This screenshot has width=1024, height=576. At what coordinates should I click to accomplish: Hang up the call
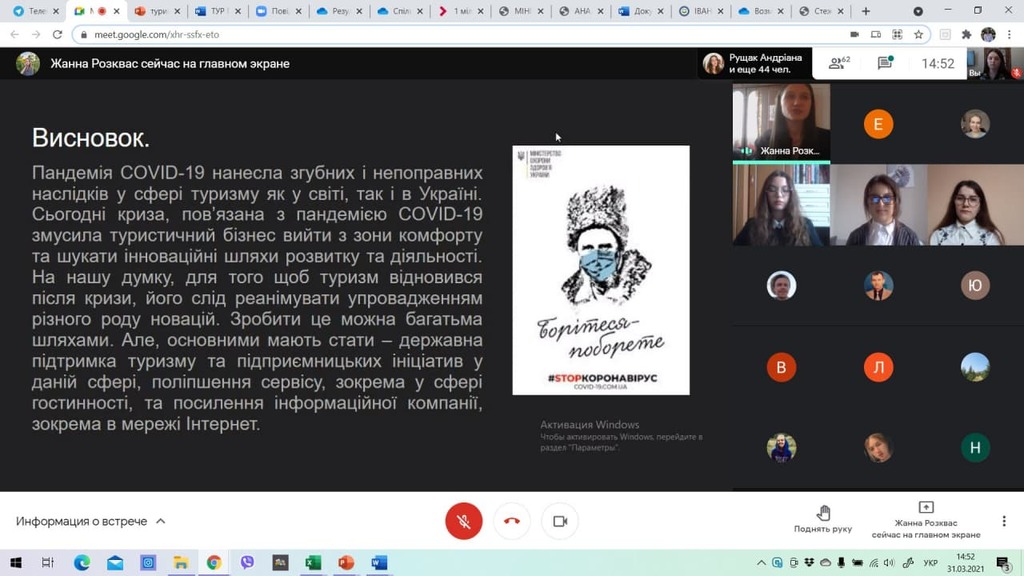(512, 521)
